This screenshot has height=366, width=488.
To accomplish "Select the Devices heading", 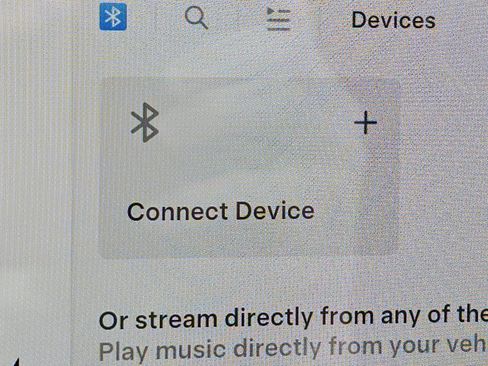I will [x=393, y=20].
